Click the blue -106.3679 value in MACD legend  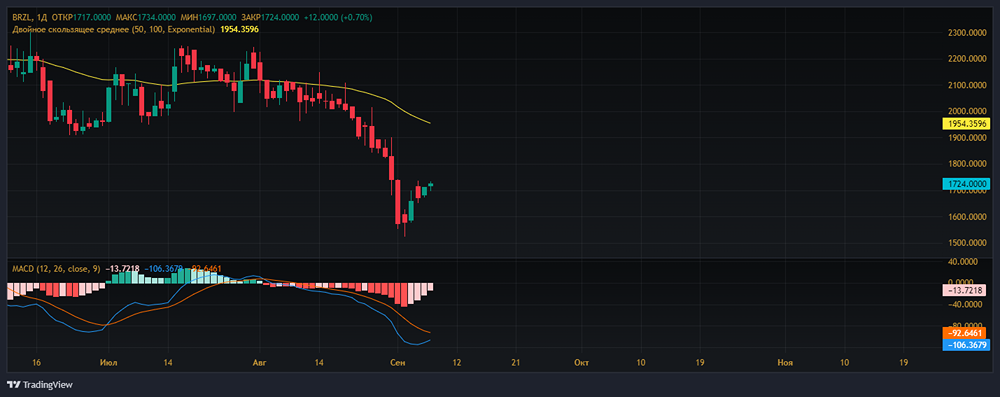(163, 269)
